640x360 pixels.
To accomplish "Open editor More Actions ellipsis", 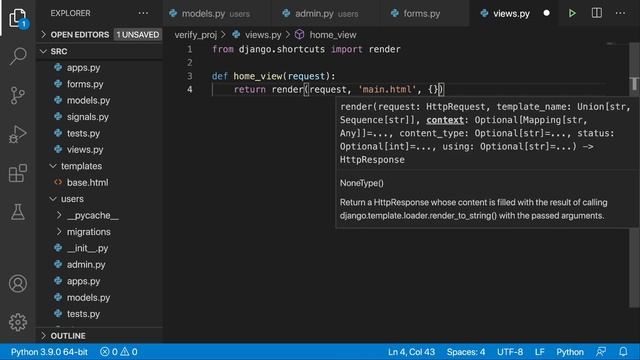I will click(x=620, y=13).
